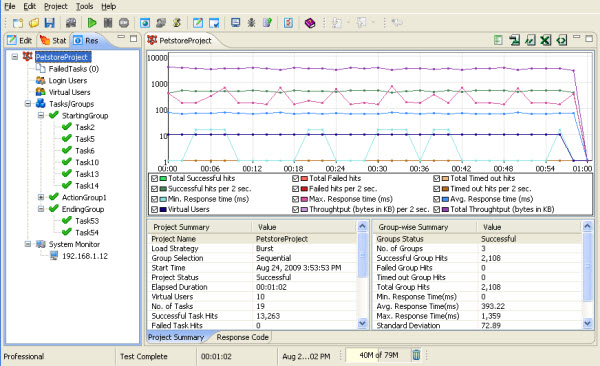
Task: Select Task10 in the tree
Action: pyautogui.click(x=87, y=162)
